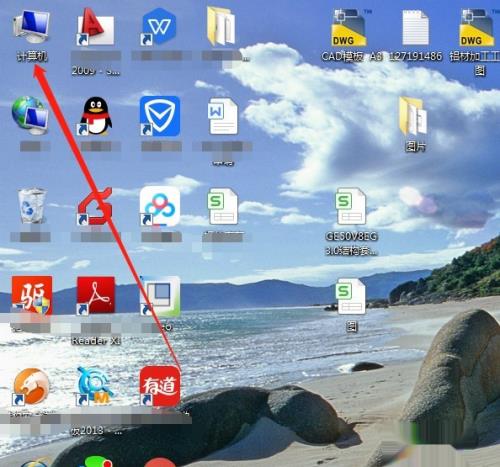
Task: Launch the red 驱 driver tool icon
Action: coord(32,295)
